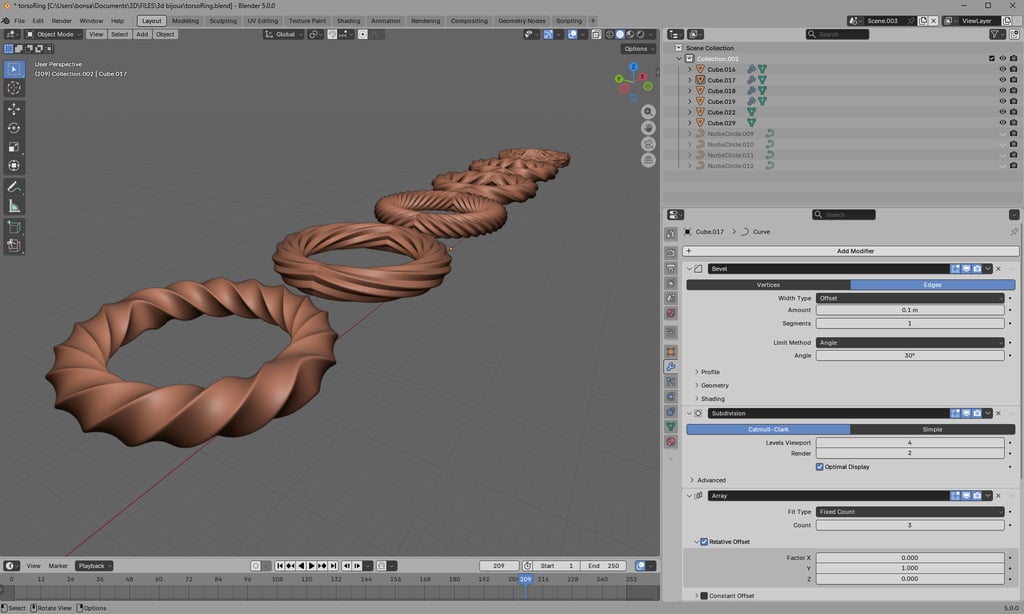
Task: Pick the Cursor tool
Action: click(x=14, y=88)
